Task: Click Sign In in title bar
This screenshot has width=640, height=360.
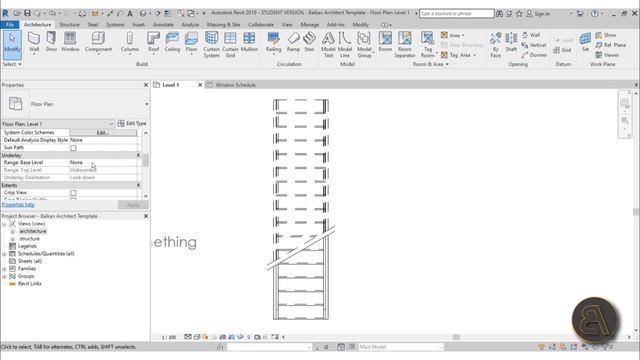Action: 538,13
